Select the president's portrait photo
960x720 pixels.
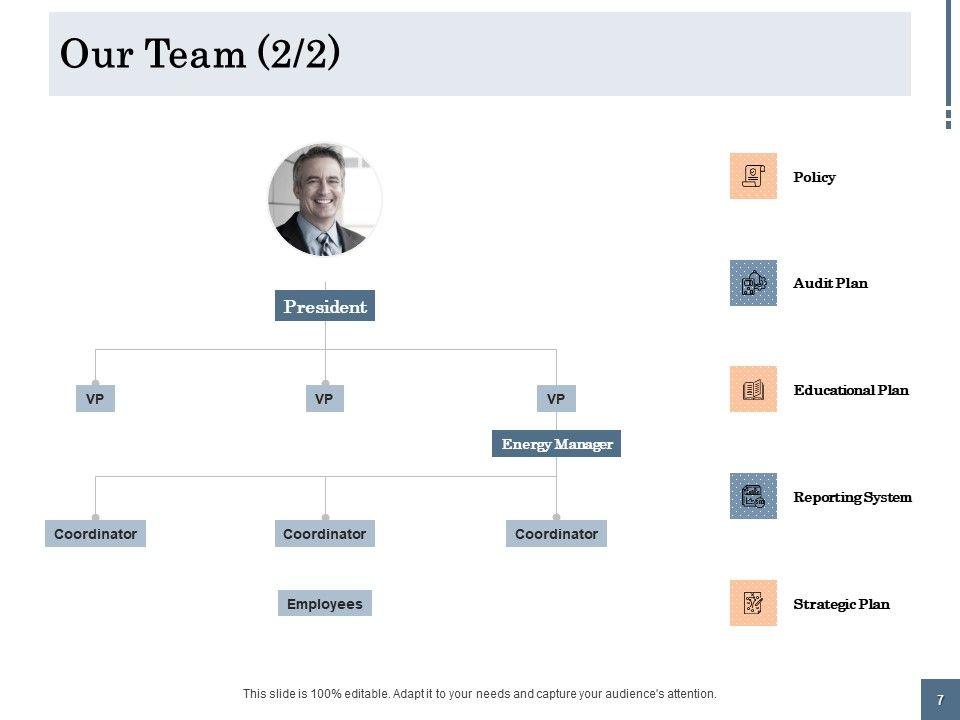click(x=325, y=199)
